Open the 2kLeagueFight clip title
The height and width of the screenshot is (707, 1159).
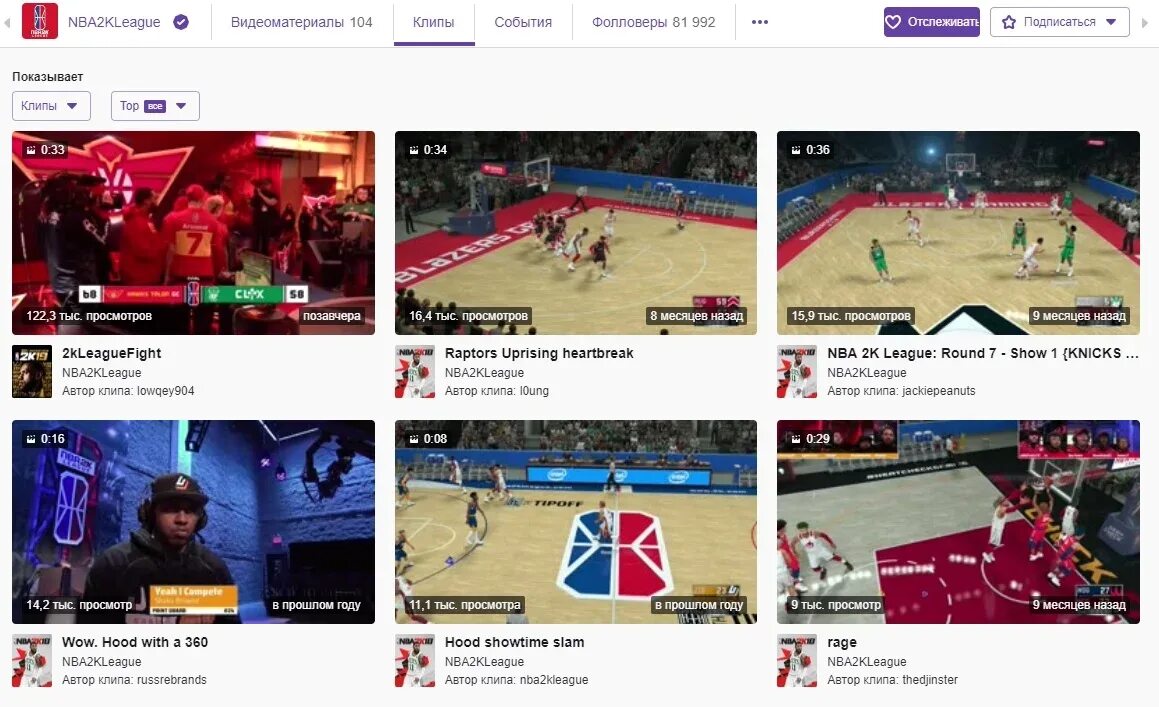pos(112,354)
